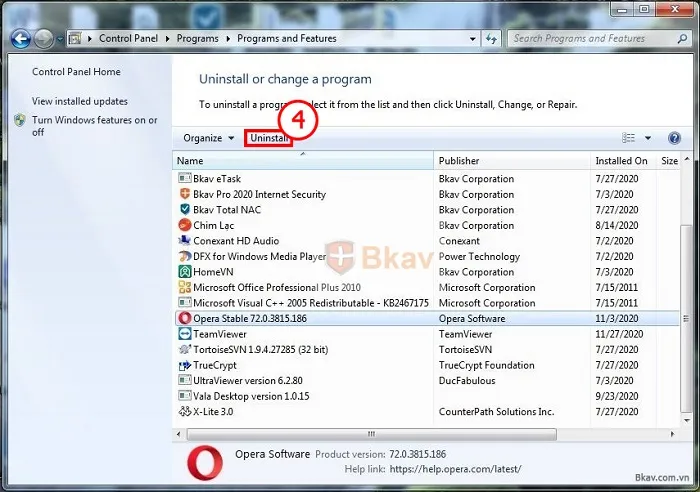The height and width of the screenshot is (492, 700).
Task: Open View installed updates link
Action: [80, 101]
